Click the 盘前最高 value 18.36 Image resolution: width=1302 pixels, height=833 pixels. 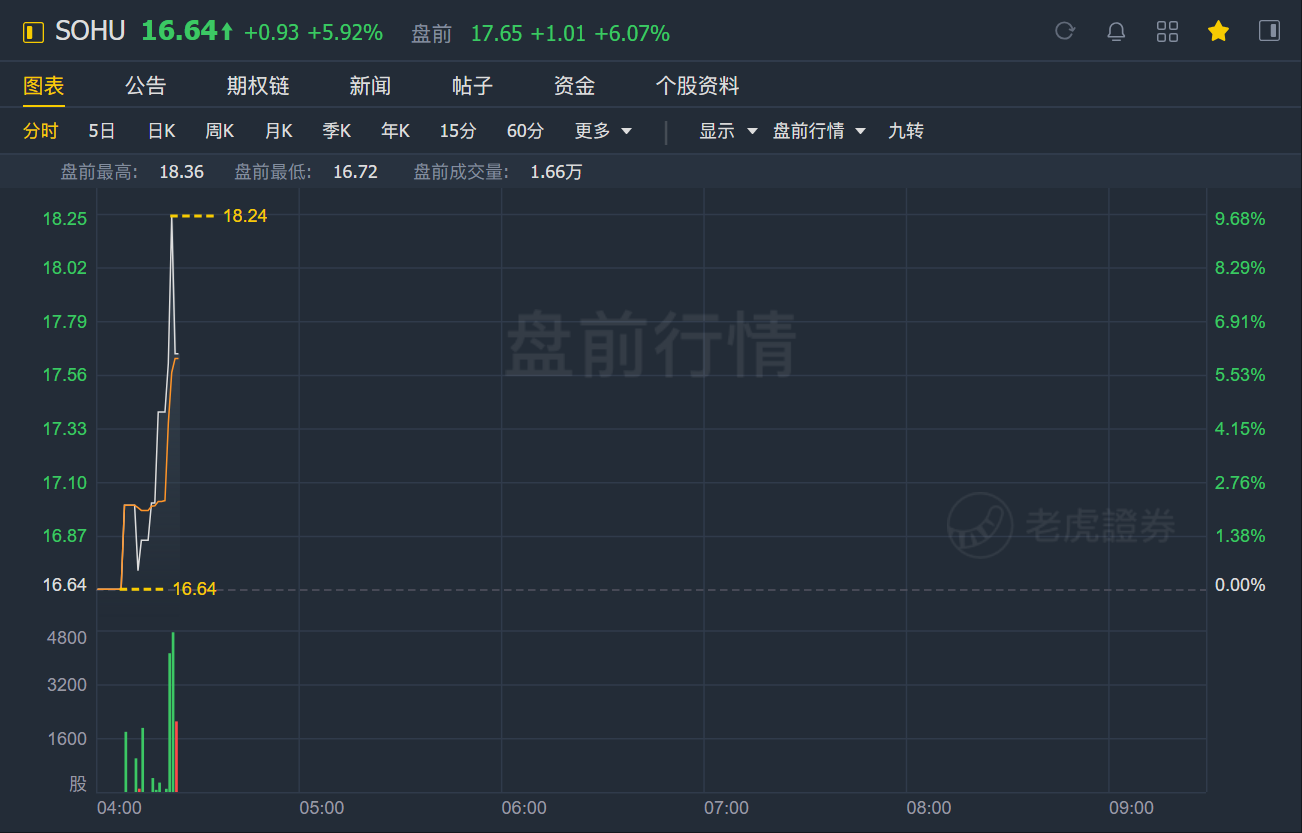coord(182,172)
